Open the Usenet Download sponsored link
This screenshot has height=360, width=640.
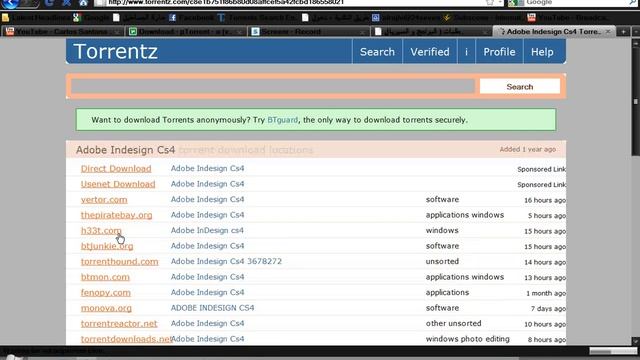click(118, 184)
